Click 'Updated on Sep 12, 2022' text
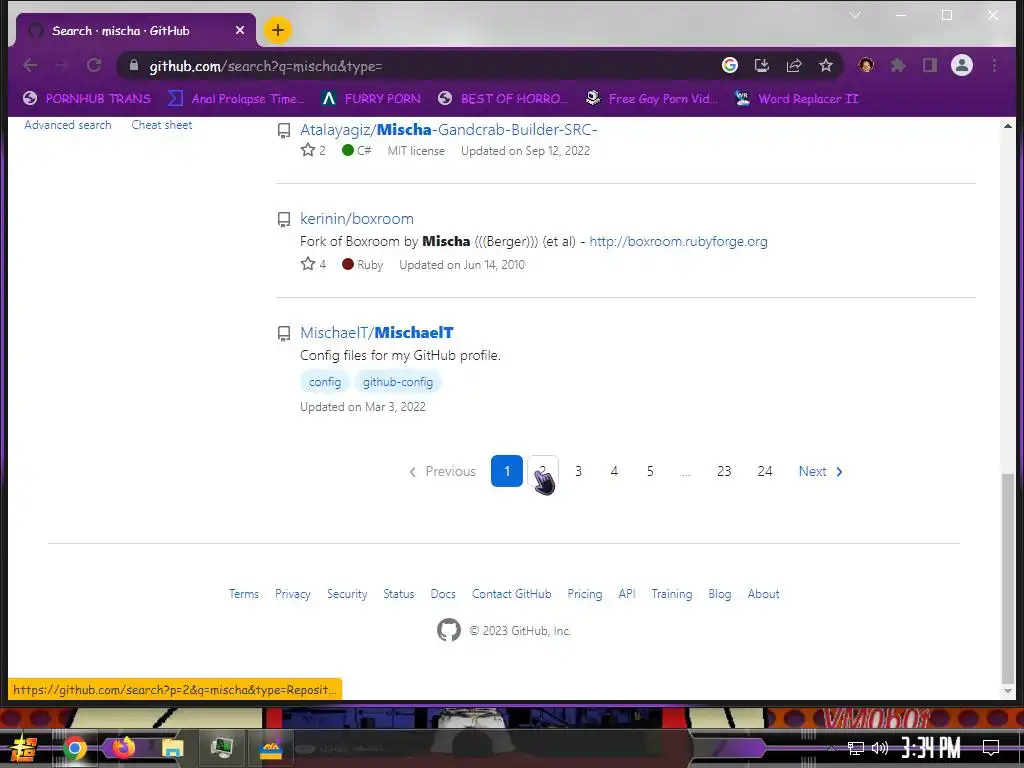The height and width of the screenshot is (768, 1024). pos(525,151)
